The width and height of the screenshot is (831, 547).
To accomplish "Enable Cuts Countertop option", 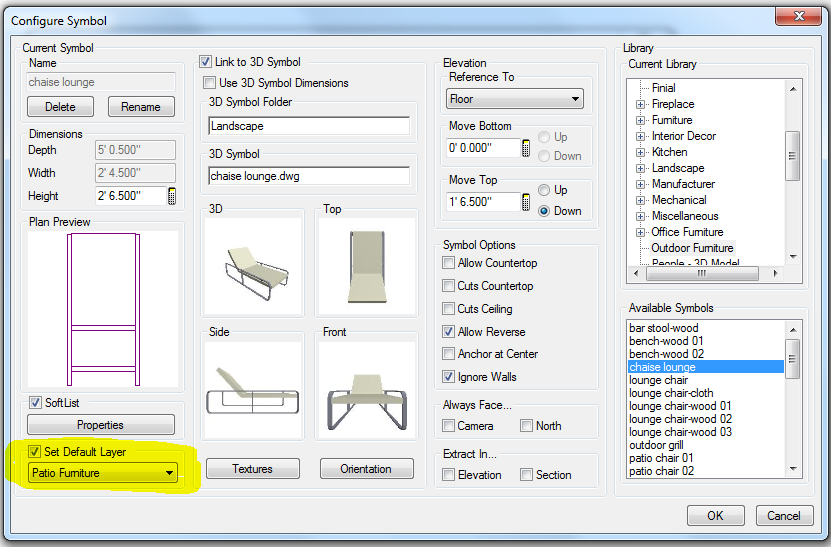I will (449, 286).
